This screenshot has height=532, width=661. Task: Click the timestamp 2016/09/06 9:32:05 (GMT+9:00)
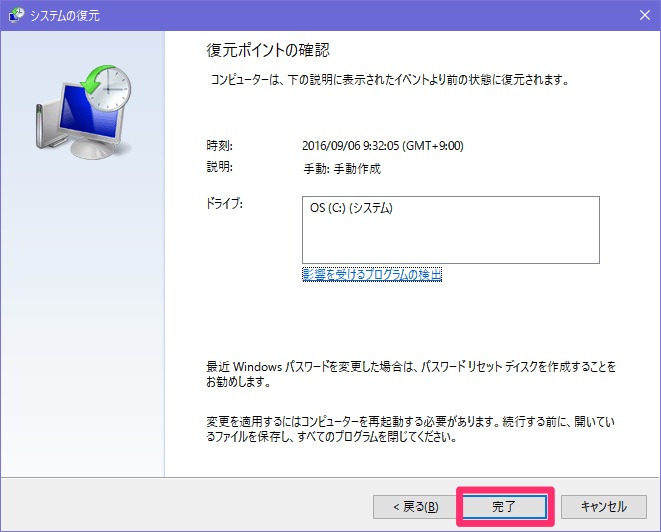(x=383, y=146)
